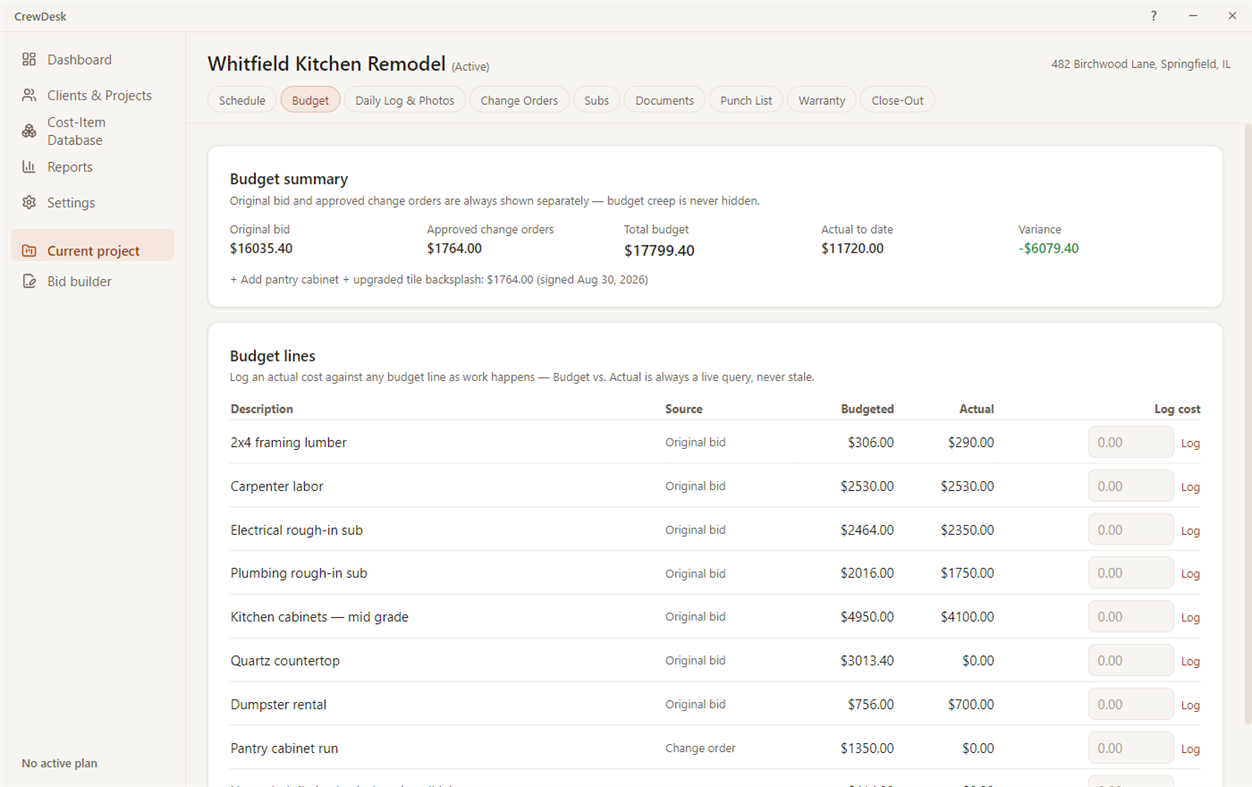The image size is (1252, 787).
Task: Click the main content vertical scrollbar
Action: pyautogui.click(x=1246, y=426)
